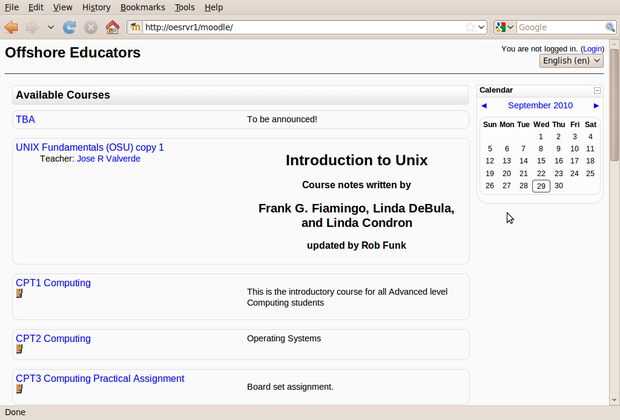This screenshot has height=420, width=620.
Task: View teacher Jose R Valverde profile
Action: (x=108, y=159)
